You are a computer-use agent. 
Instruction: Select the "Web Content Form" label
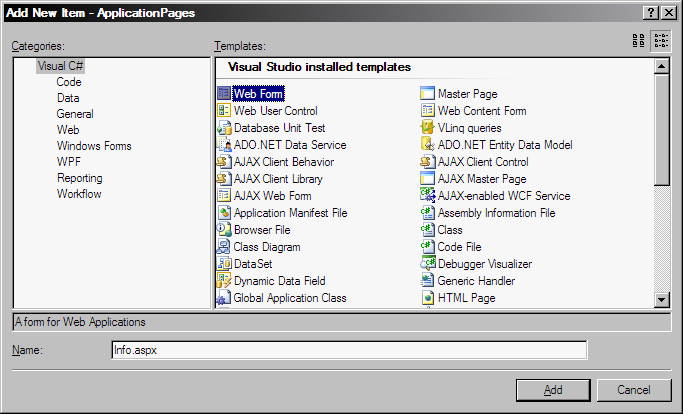(x=482, y=111)
